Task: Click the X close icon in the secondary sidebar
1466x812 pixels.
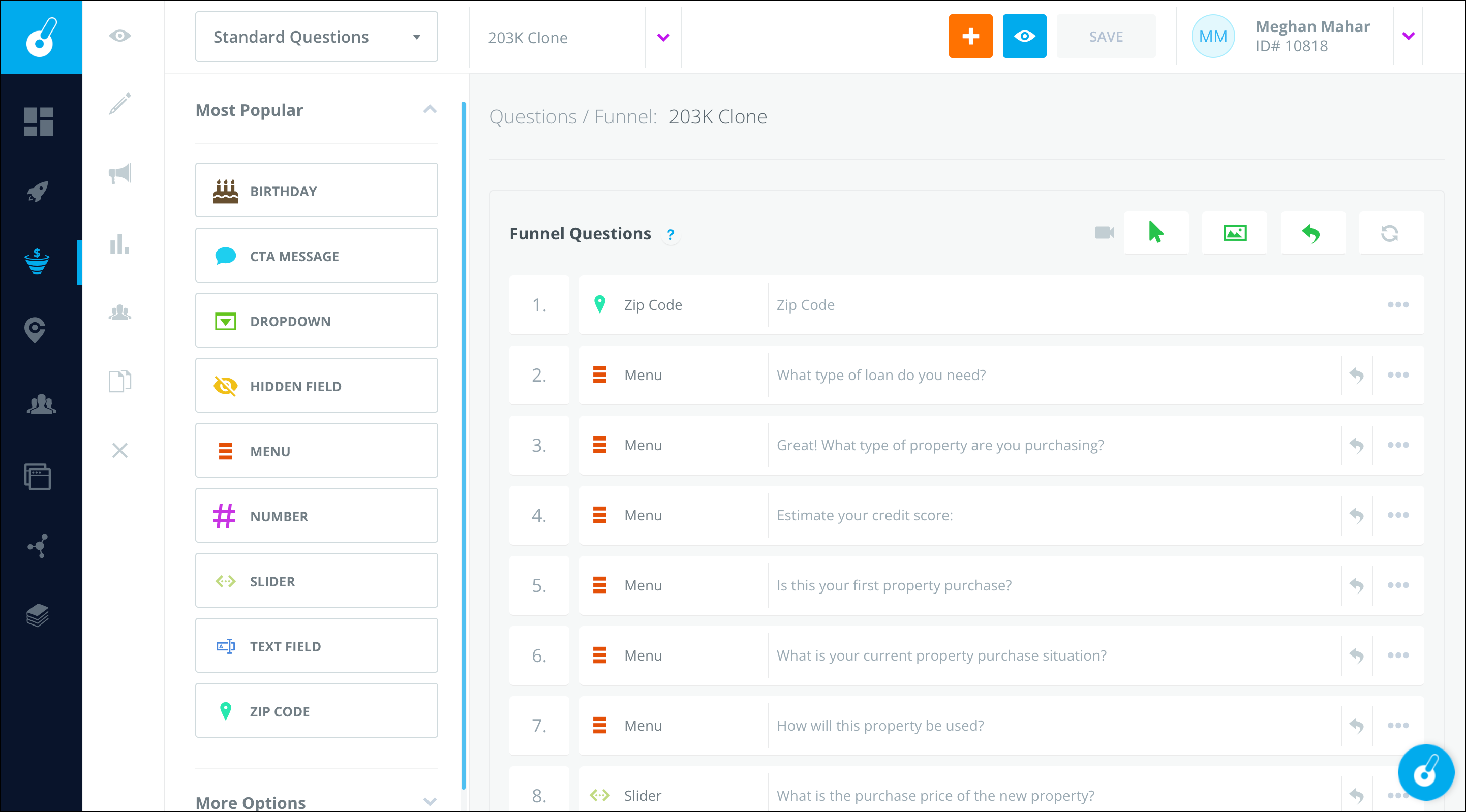Action: 119,450
